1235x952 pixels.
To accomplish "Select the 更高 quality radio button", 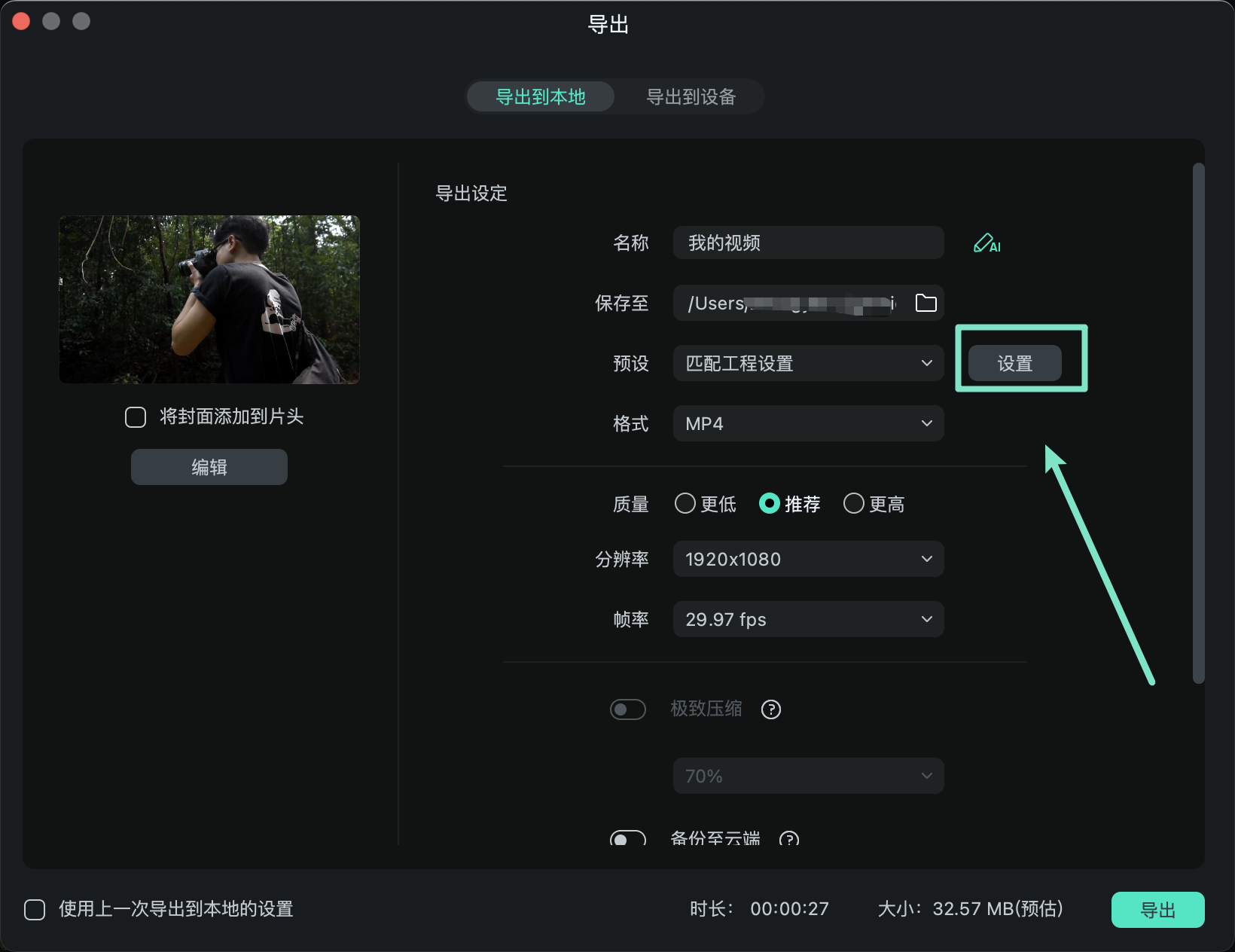I will tap(853, 504).
